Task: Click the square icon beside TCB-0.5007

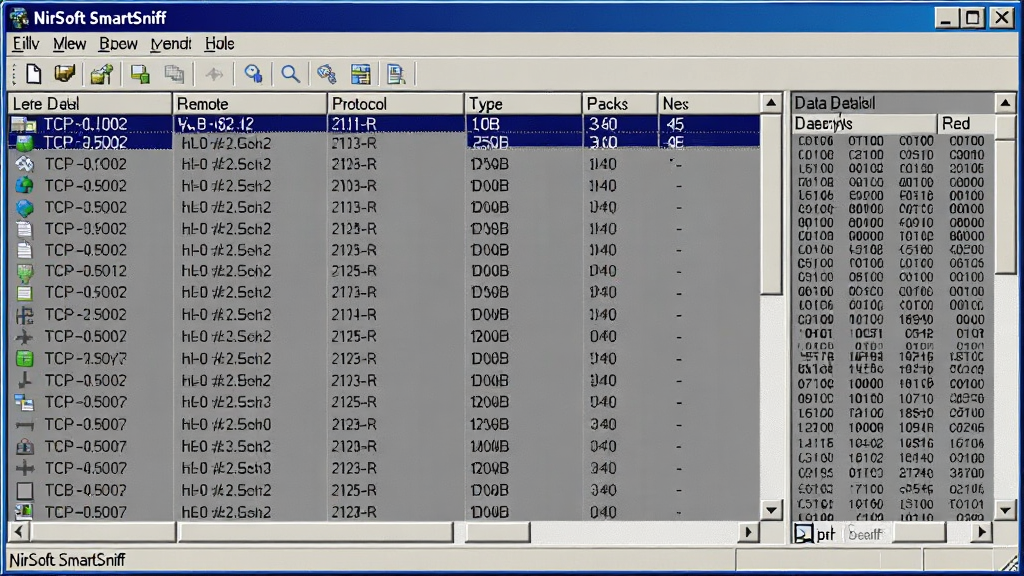Action: tap(24, 490)
